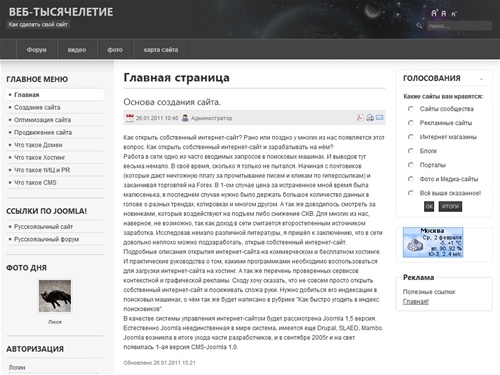Click the Главная страница heading
The image size is (500, 375).
(x=176, y=77)
